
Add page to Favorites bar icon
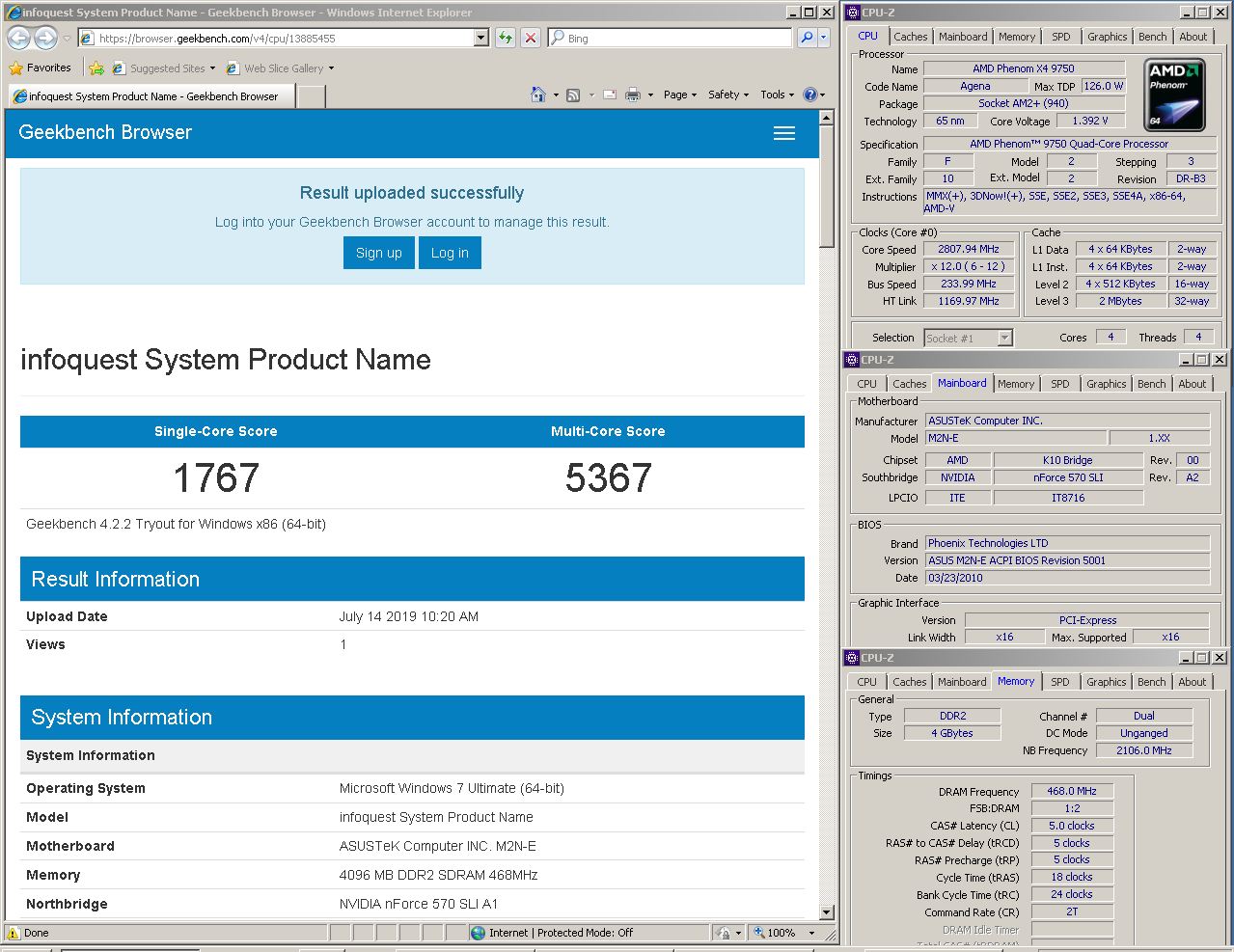click(x=96, y=68)
